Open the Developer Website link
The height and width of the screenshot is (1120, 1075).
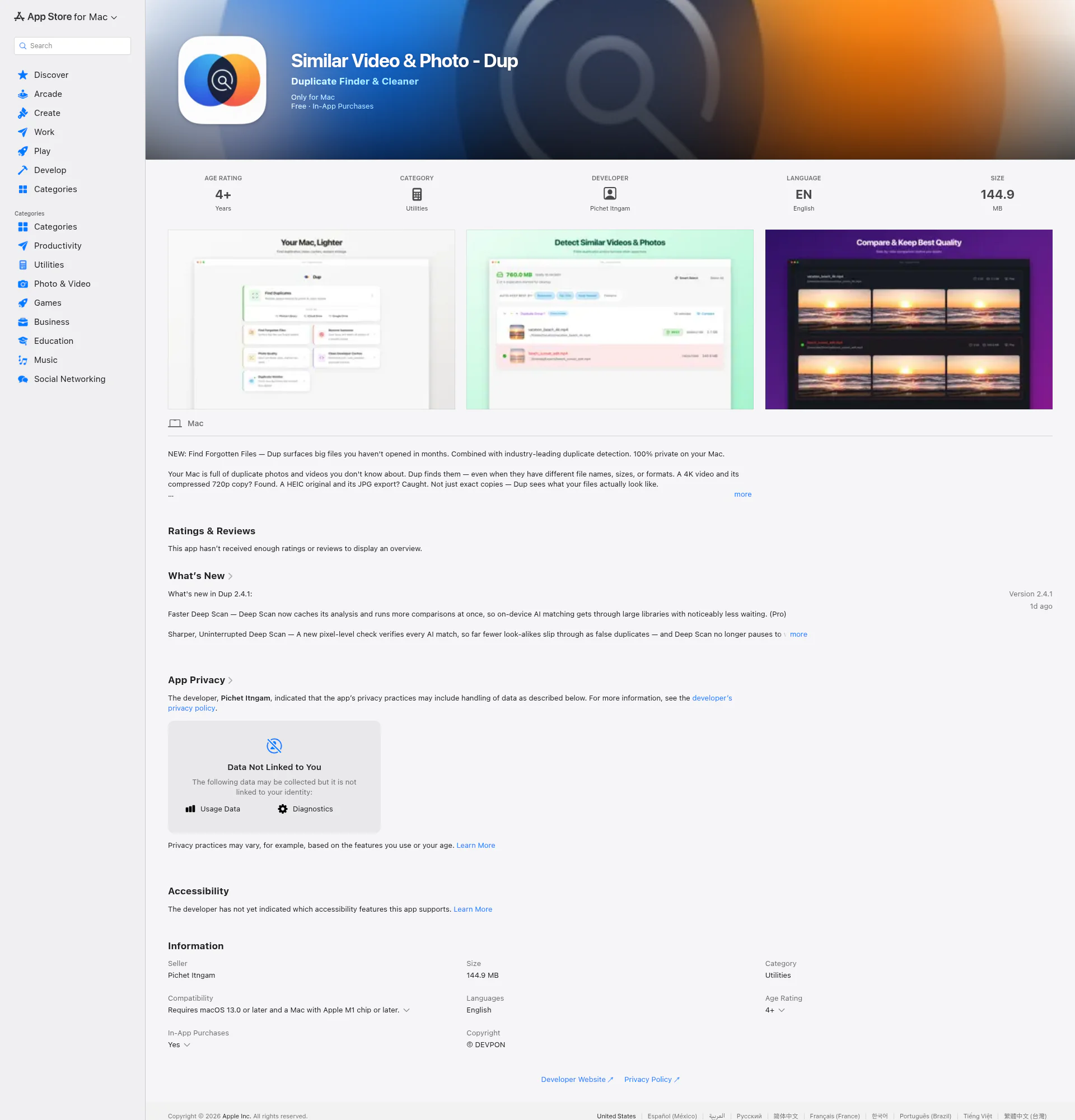coord(577,1080)
